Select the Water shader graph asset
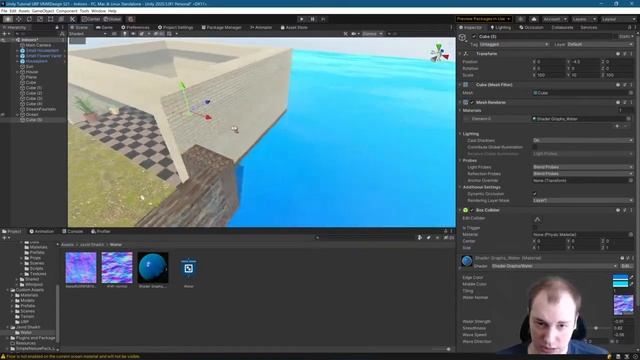 pyautogui.click(x=188, y=268)
